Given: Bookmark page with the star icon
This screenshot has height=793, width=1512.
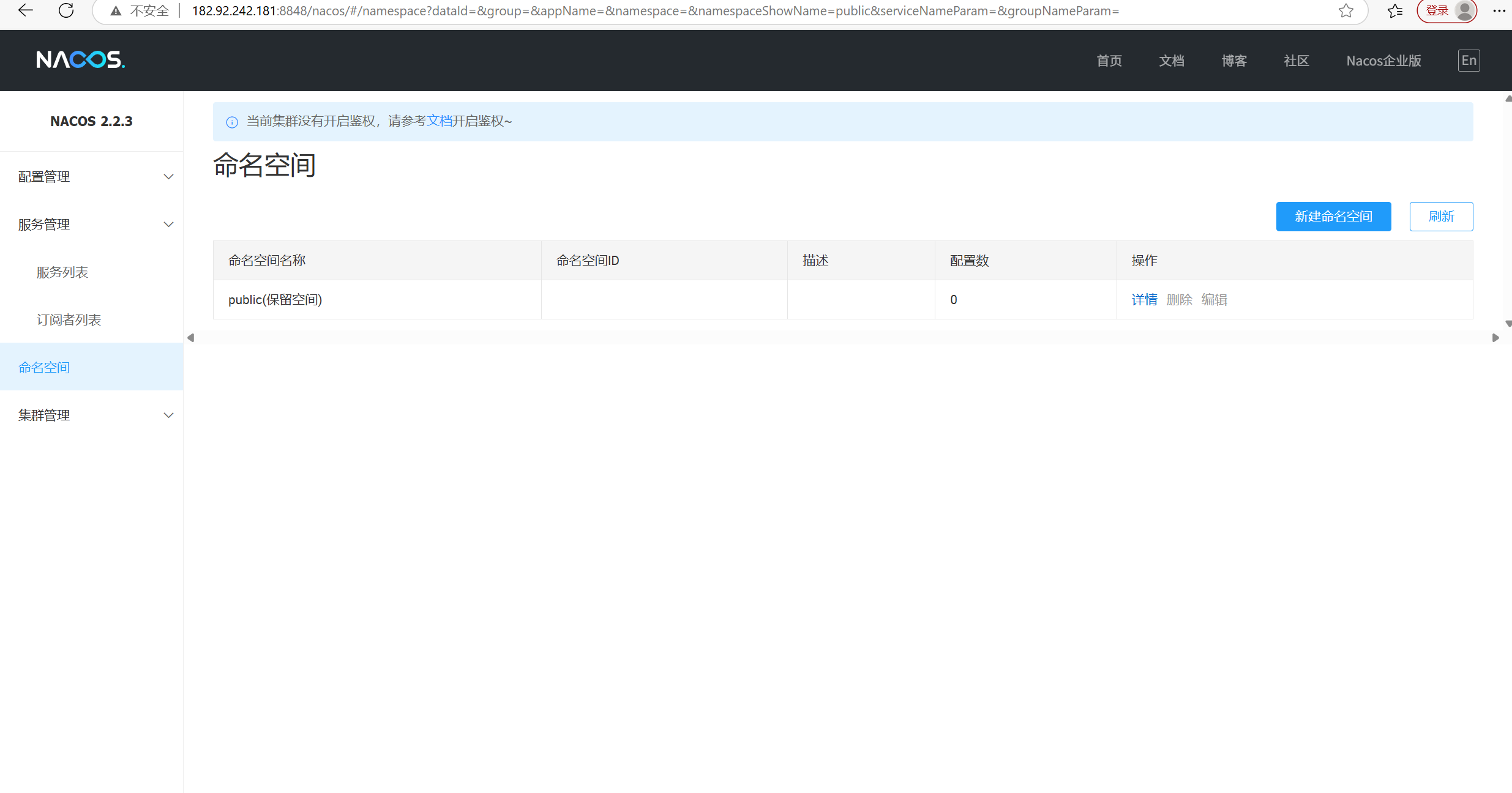Looking at the screenshot, I should click(x=1345, y=11).
